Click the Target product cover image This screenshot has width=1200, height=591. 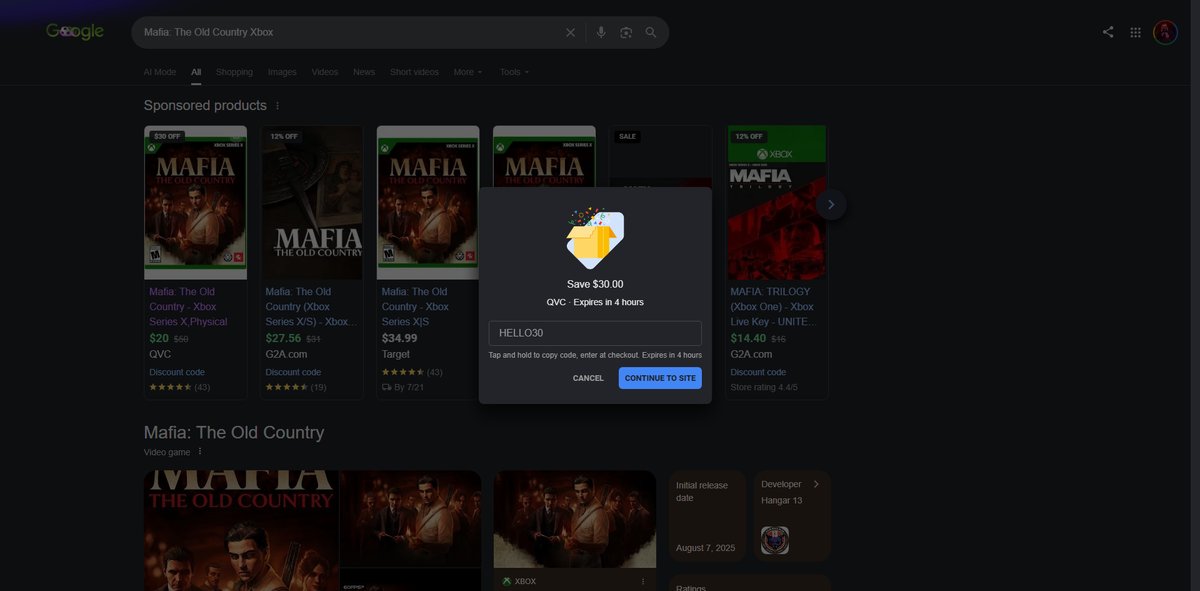click(x=428, y=202)
